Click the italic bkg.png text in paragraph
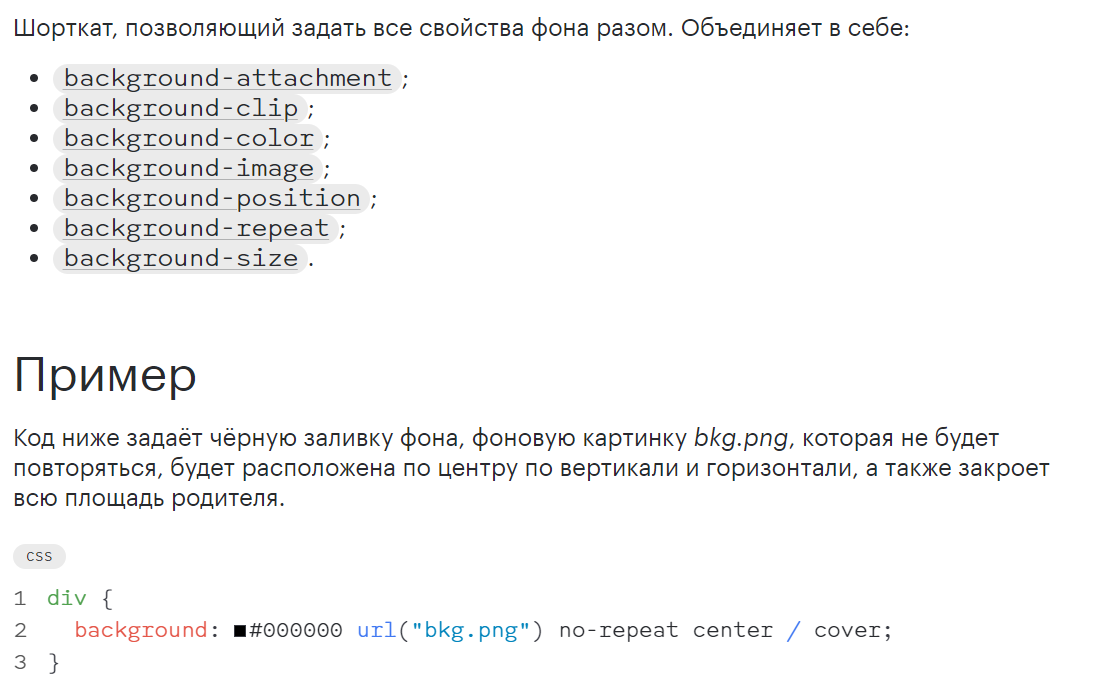The height and width of the screenshot is (686, 1103). pyautogui.click(x=741, y=439)
